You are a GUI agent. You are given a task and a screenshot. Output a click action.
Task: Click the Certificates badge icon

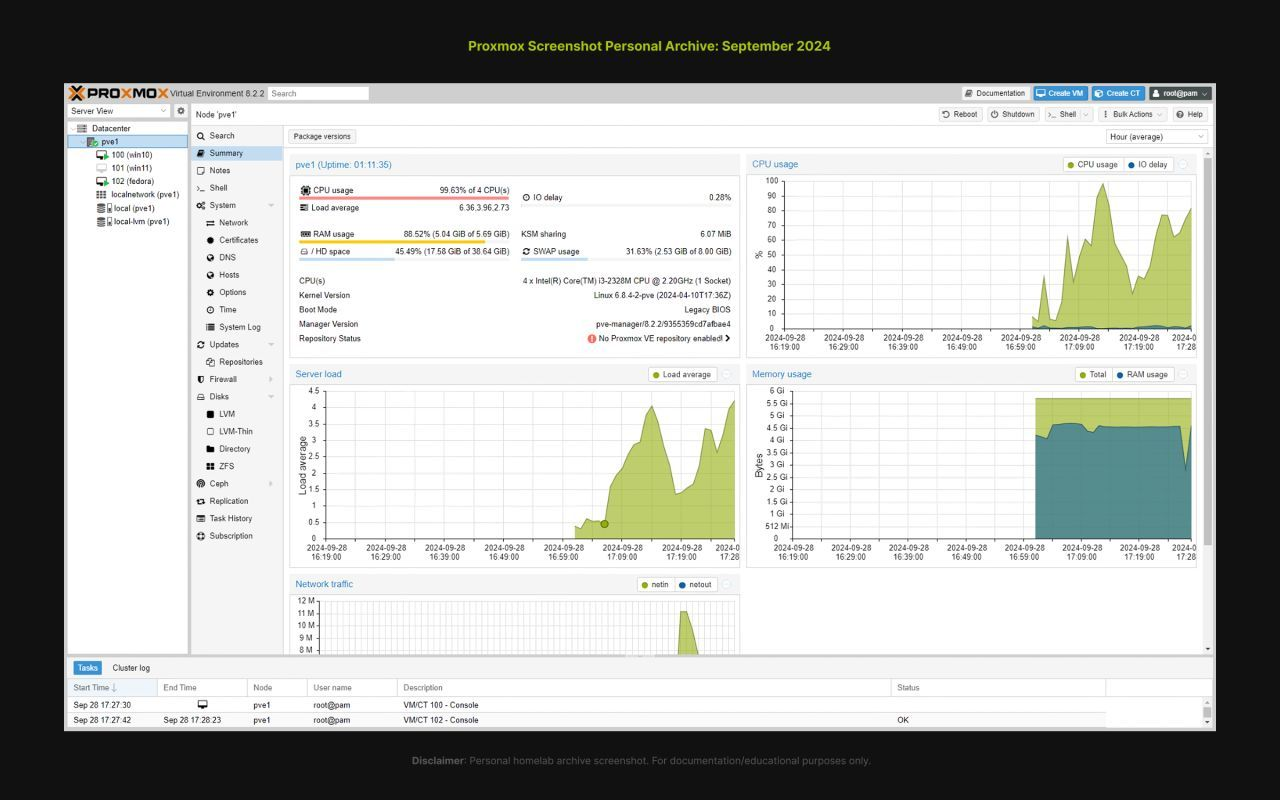210,240
